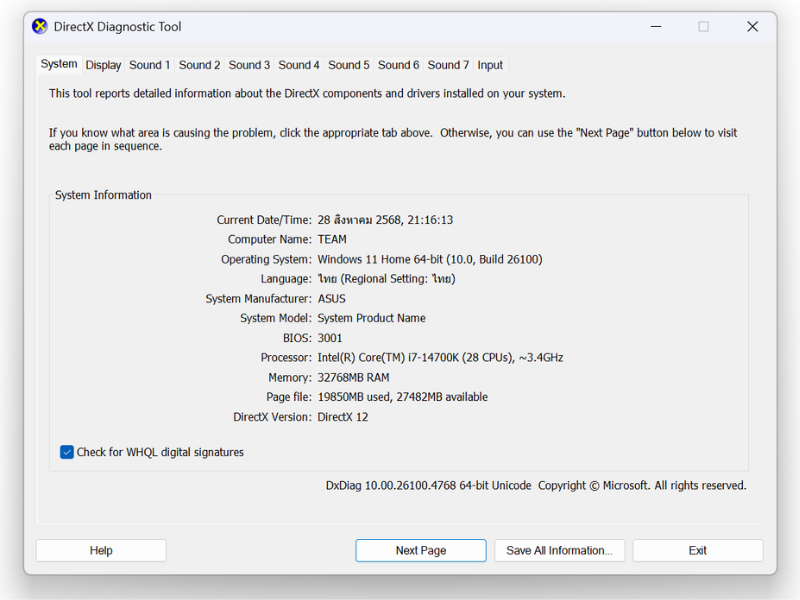Minimize the DirectX Diagnostic Tool window

(x=654, y=27)
